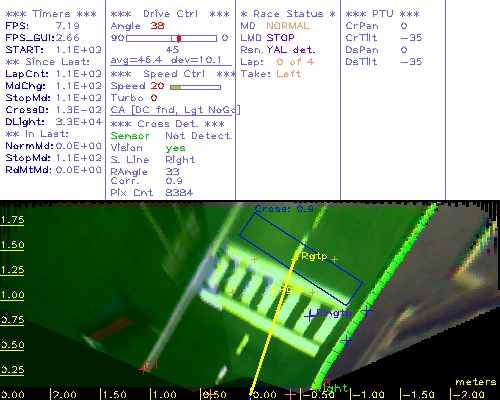Screen dimensions: 500x400
Task: Click the CA [DC fnd, Lgt NoGo] line
Action: (175, 110)
